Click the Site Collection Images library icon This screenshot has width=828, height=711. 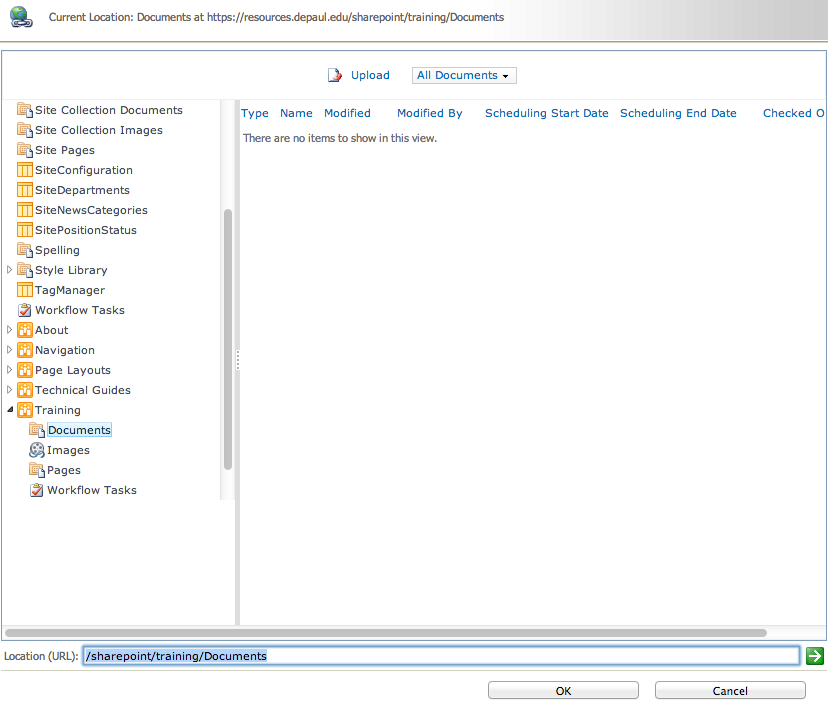point(23,130)
